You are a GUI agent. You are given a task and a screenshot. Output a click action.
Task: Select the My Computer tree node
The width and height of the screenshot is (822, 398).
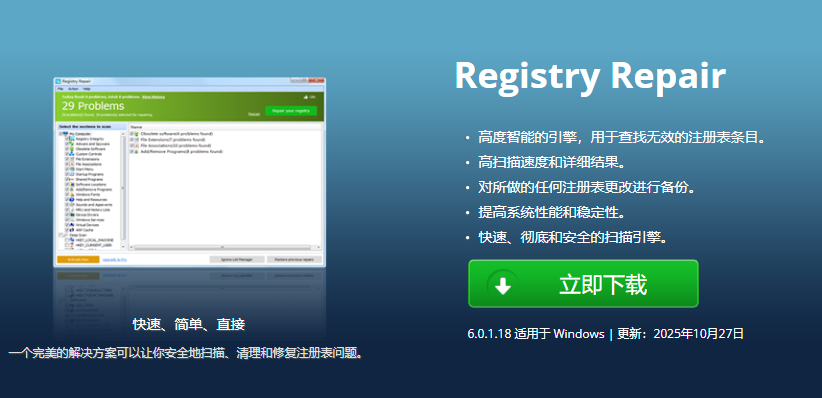[x=80, y=134]
